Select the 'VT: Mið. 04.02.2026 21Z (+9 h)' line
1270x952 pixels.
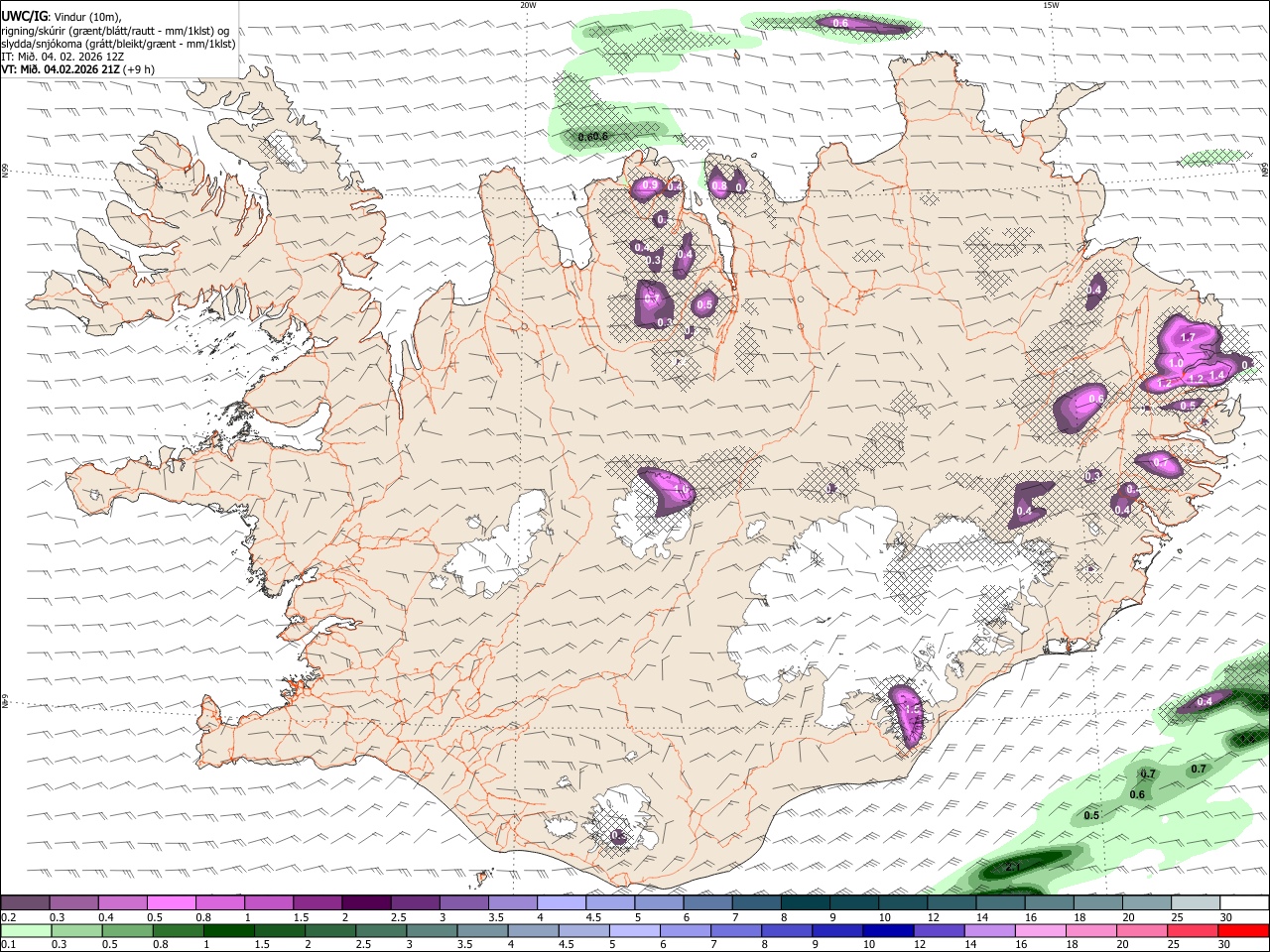(x=77, y=69)
